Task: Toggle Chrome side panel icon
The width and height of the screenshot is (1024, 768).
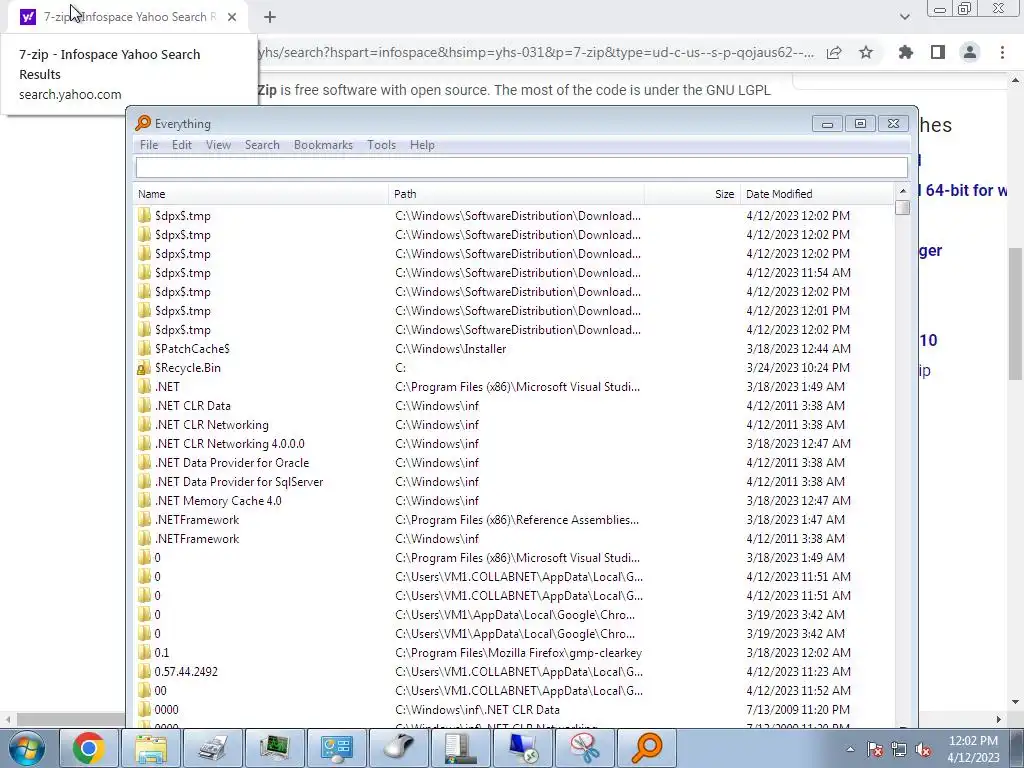Action: point(938,52)
